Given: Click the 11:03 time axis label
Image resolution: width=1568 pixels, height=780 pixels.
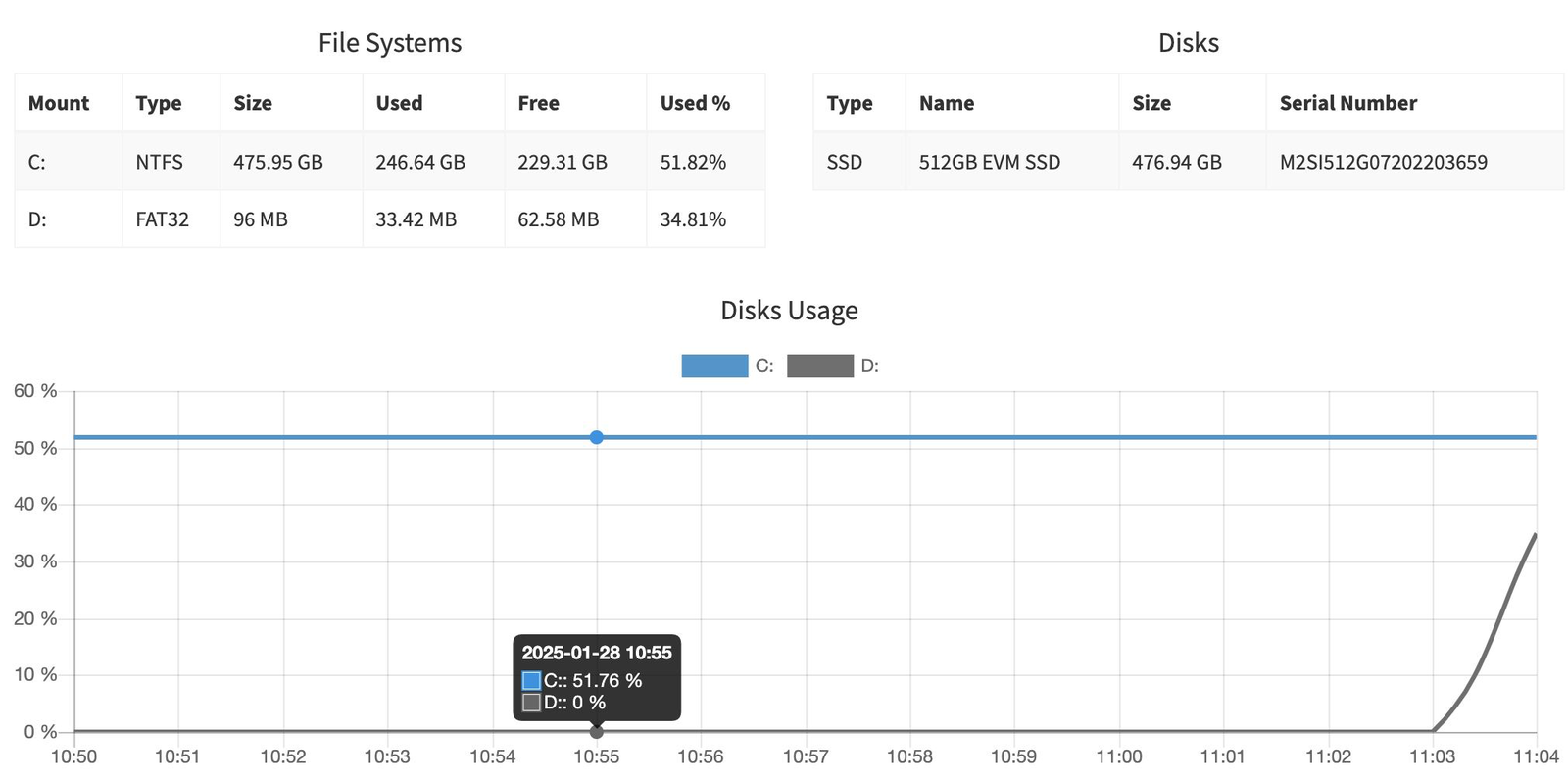Looking at the screenshot, I should (x=1433, y=756).
